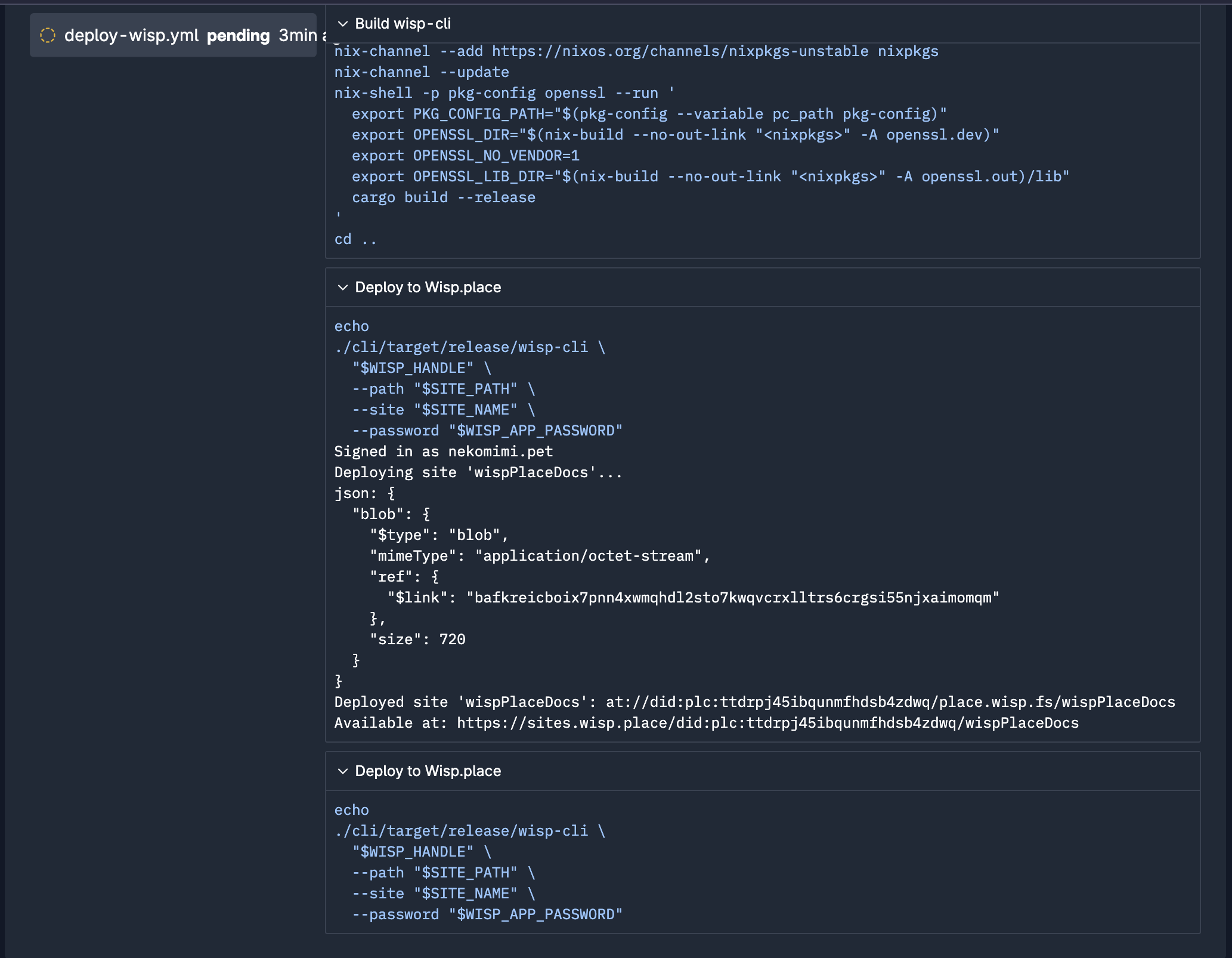Click the at://did:plc deployed site URI
The image size is (1232, 958).
[890, 702]
